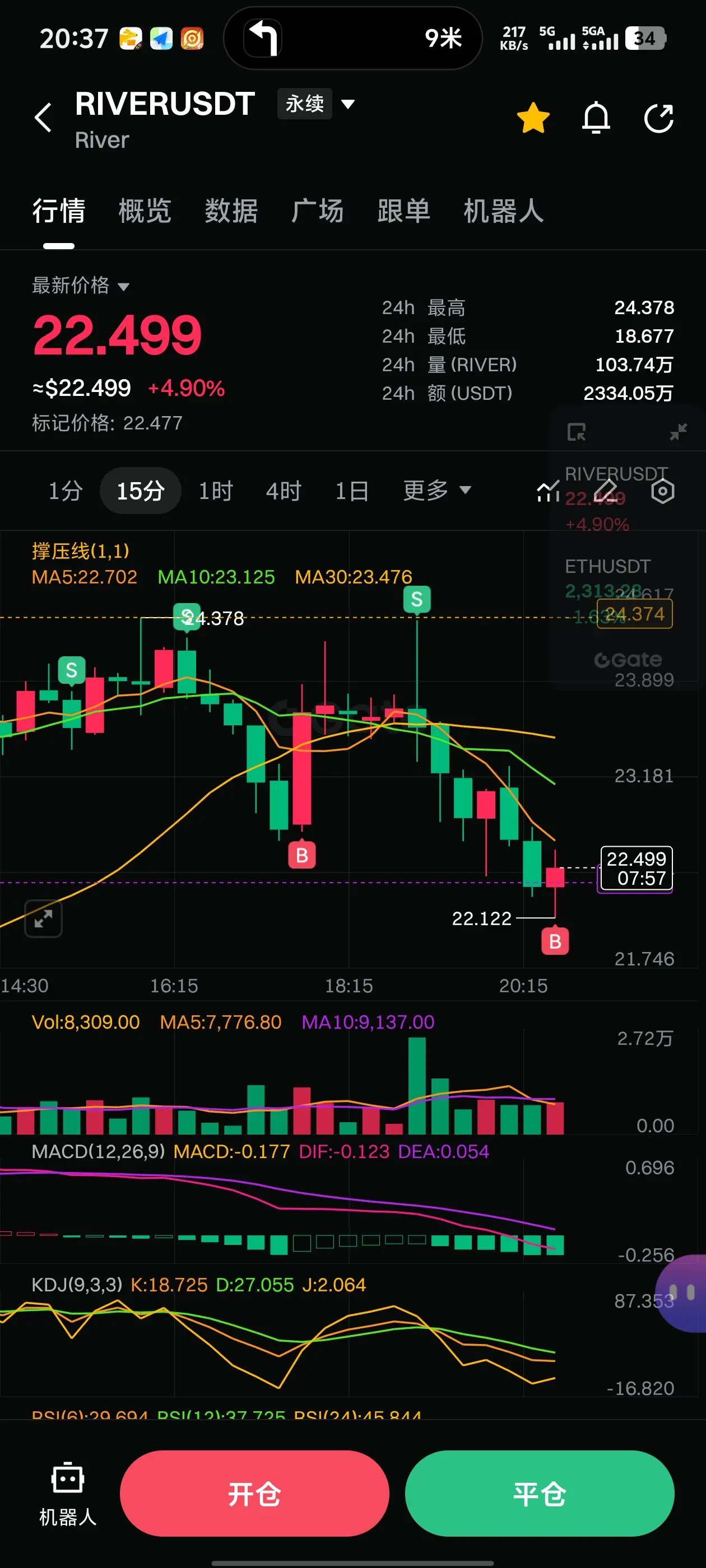706x1568 pixels.
Task: Tap the green 平仓 button
Action: [540, 1494]
